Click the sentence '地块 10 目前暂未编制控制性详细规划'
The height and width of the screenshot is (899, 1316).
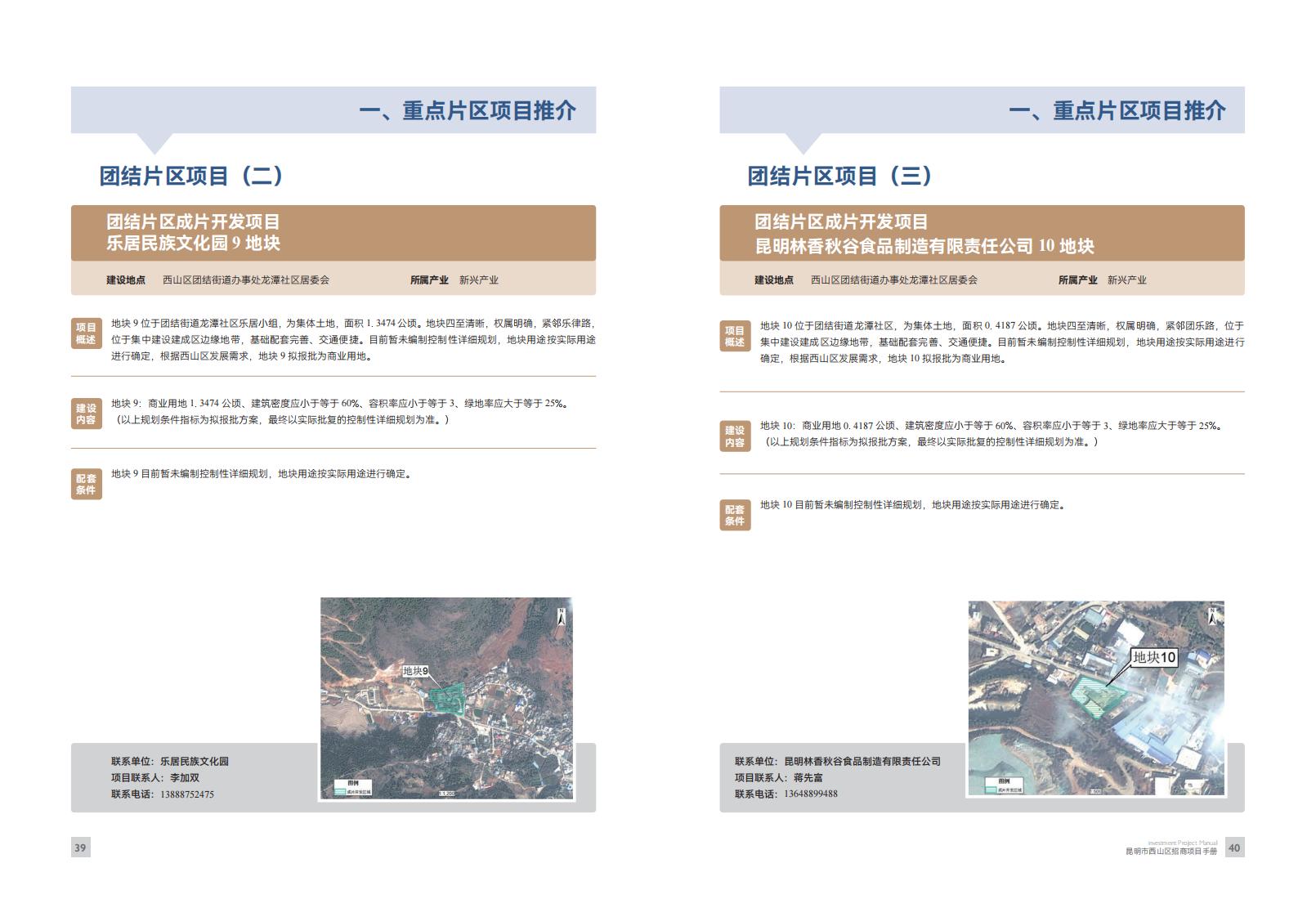coord(842,505)
